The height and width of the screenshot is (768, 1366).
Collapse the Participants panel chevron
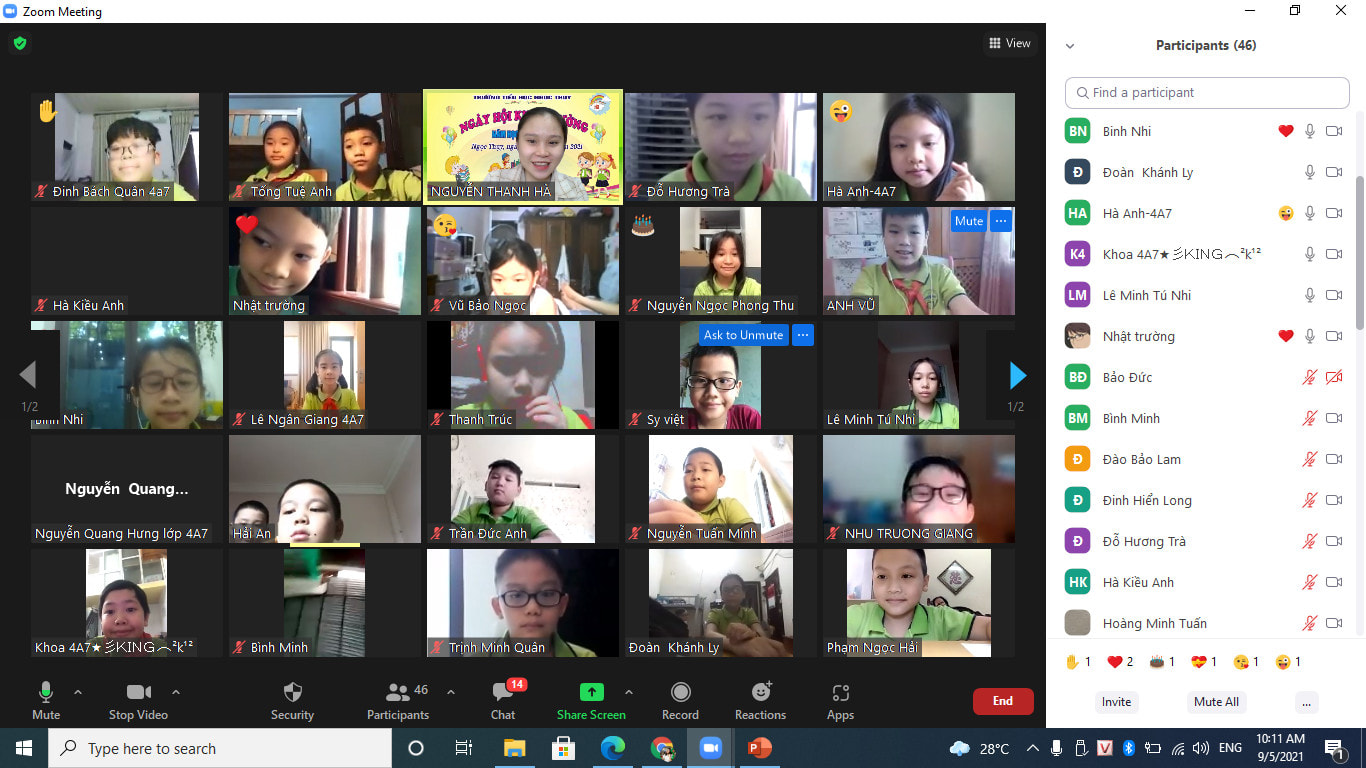[x=1070, y=46]
